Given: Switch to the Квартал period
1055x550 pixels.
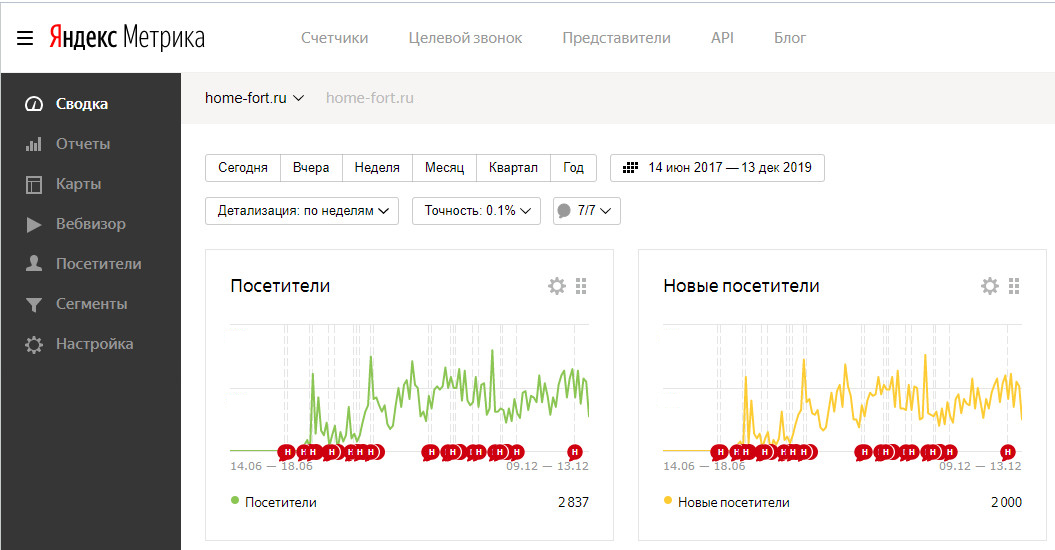Looking at the screenshot, I should (x=513, y=168).
